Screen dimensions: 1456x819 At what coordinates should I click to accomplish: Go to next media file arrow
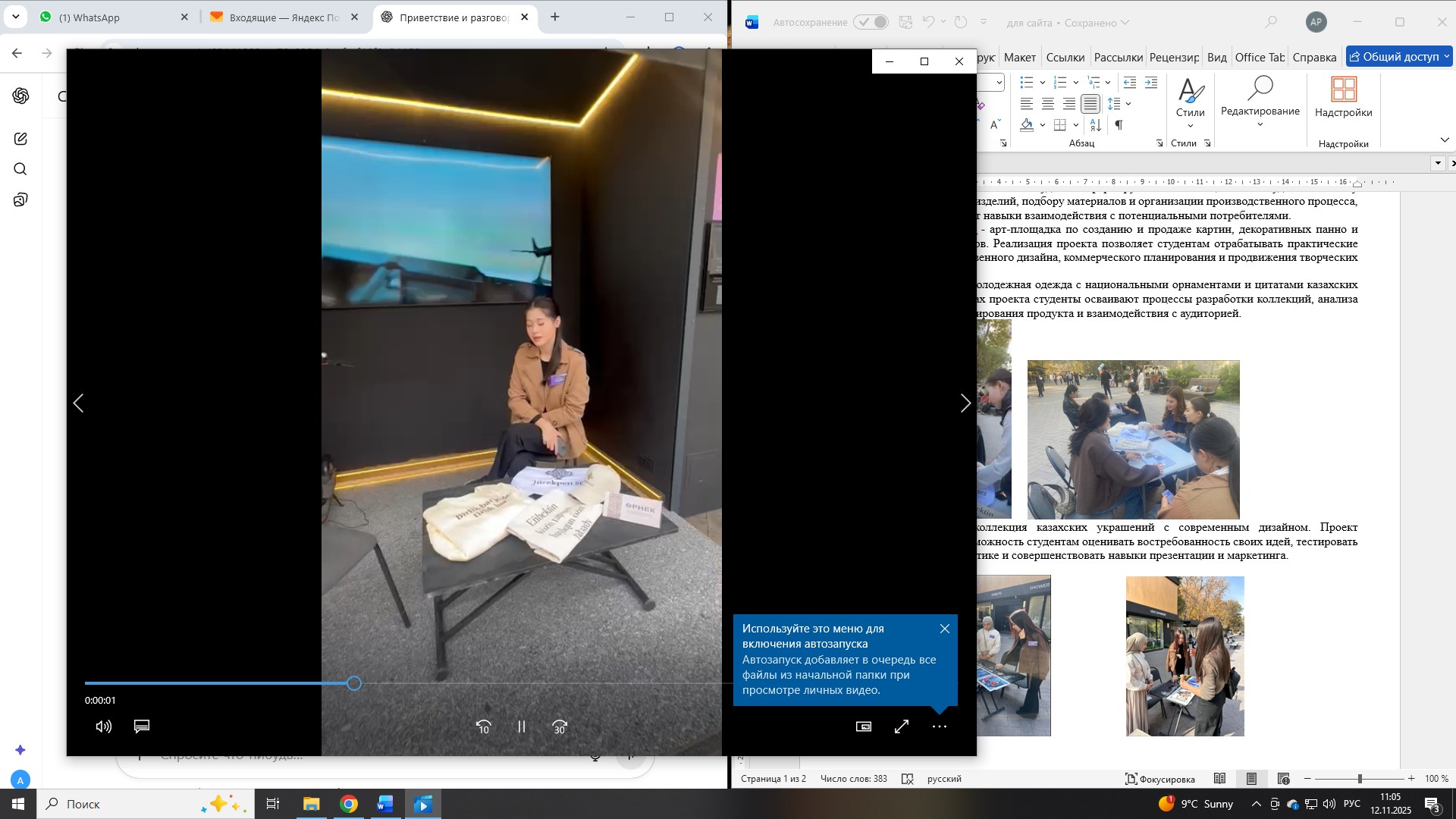[x=965, y=403]
